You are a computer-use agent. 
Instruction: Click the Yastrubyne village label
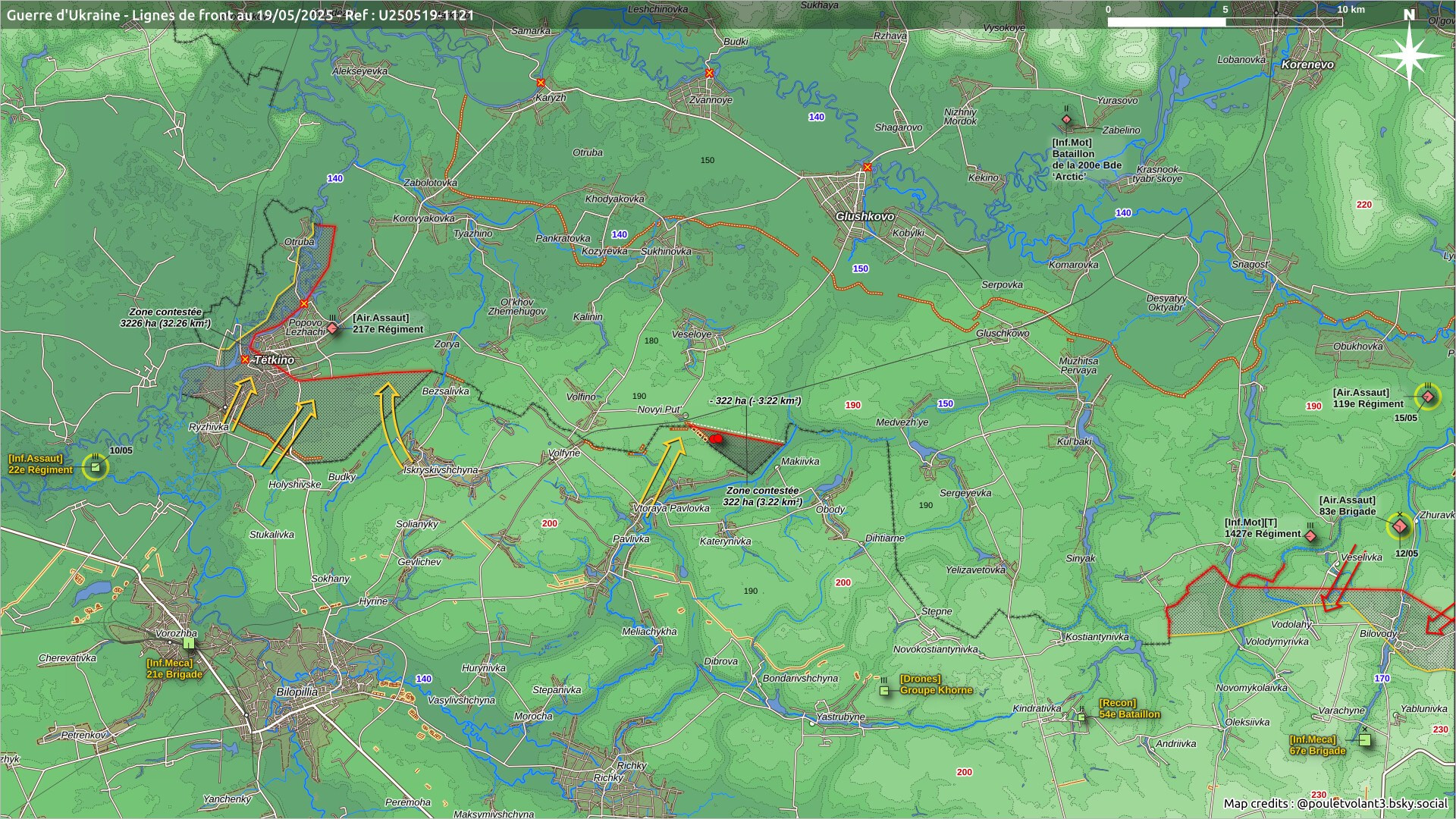click(x=840, y=717)
